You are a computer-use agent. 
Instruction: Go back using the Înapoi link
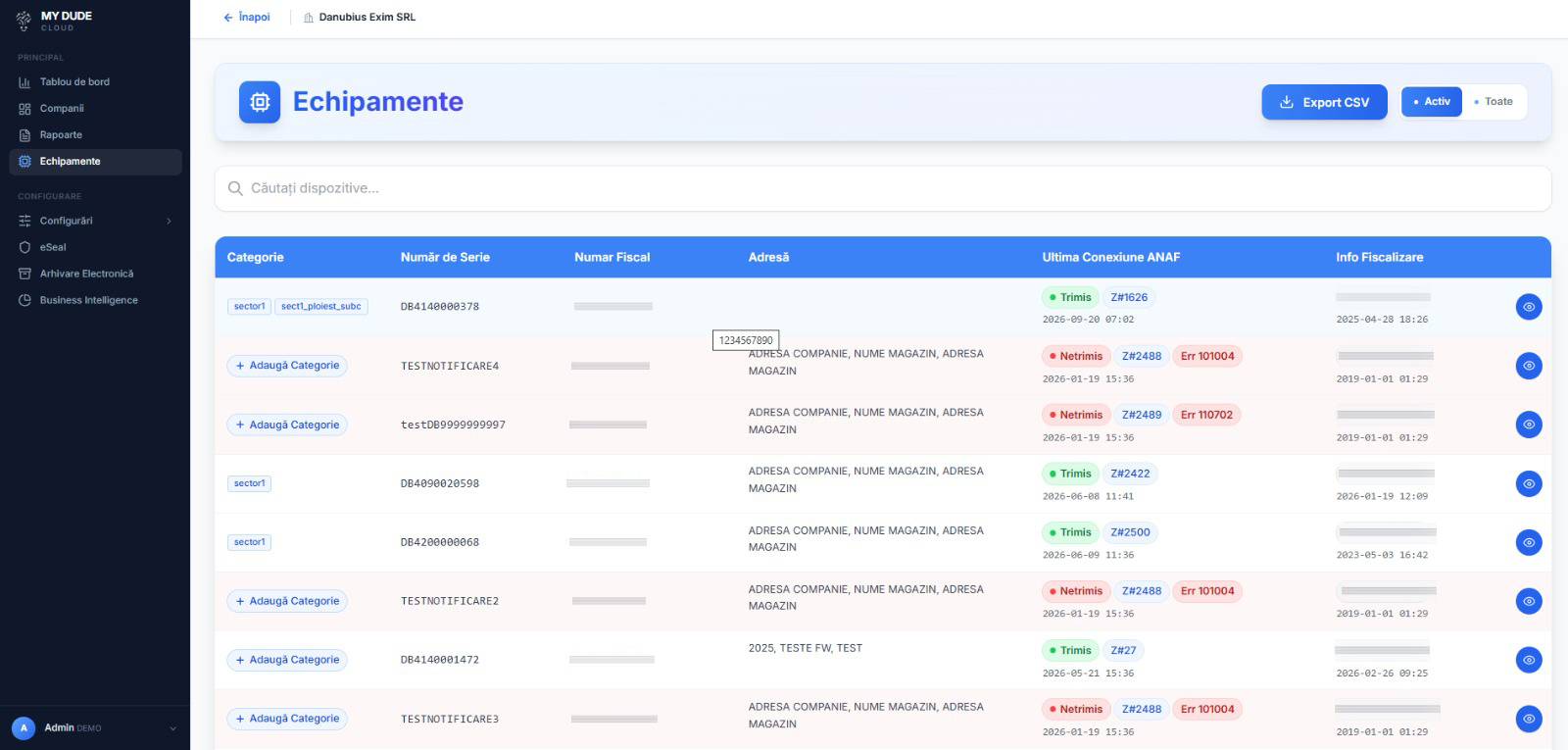[x=246, y=18]
